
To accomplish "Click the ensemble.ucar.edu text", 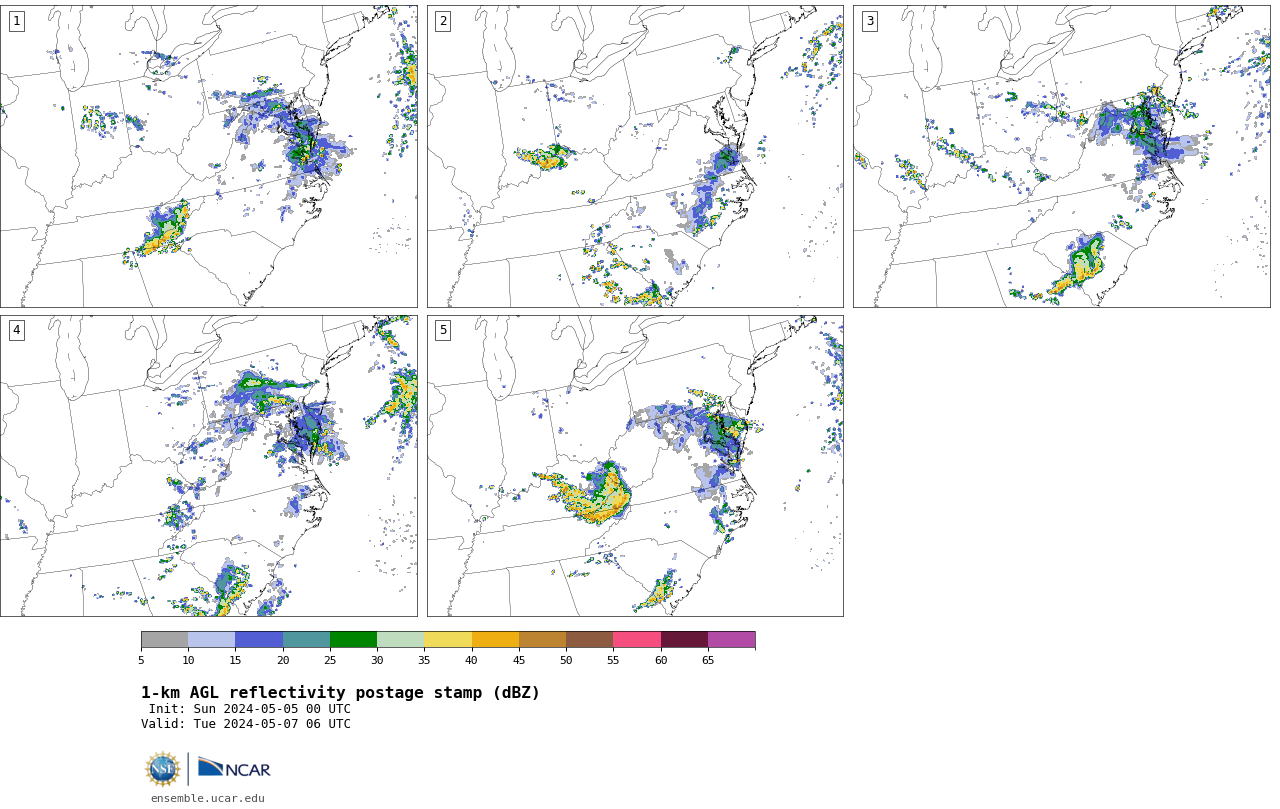I will coord(208,798).
